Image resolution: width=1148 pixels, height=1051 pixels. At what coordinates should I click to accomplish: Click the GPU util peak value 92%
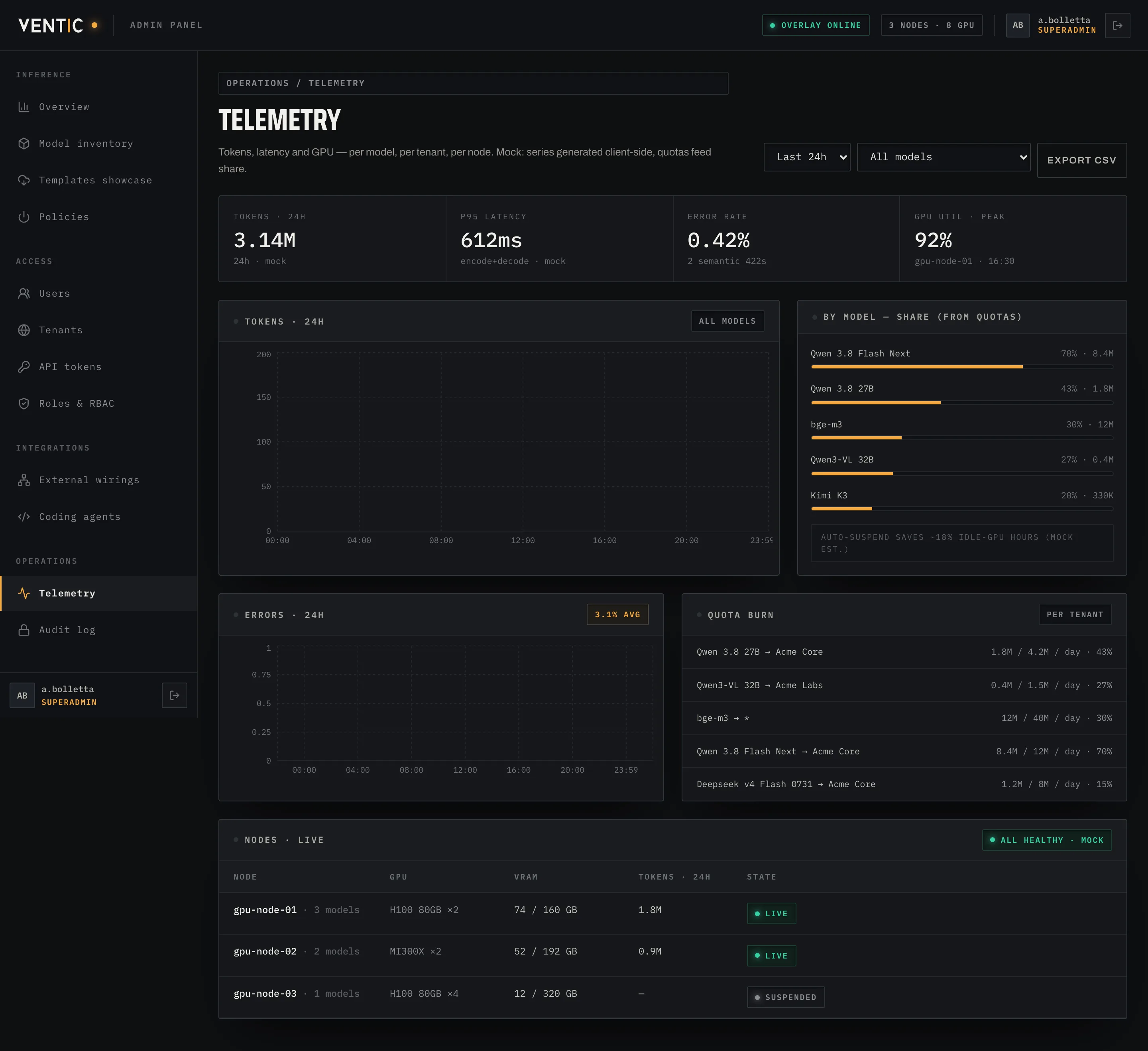coord(933,240)
